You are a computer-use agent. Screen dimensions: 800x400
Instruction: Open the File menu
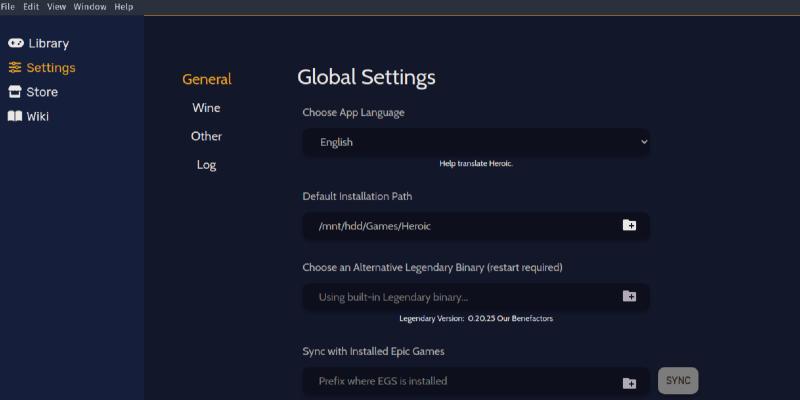[x=8, y=7]
